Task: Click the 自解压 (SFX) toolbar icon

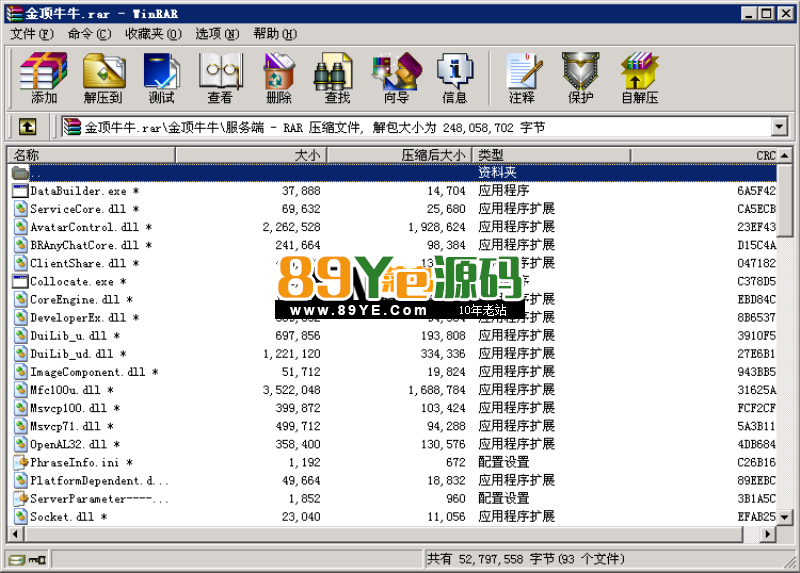Action: click(640, 78)
